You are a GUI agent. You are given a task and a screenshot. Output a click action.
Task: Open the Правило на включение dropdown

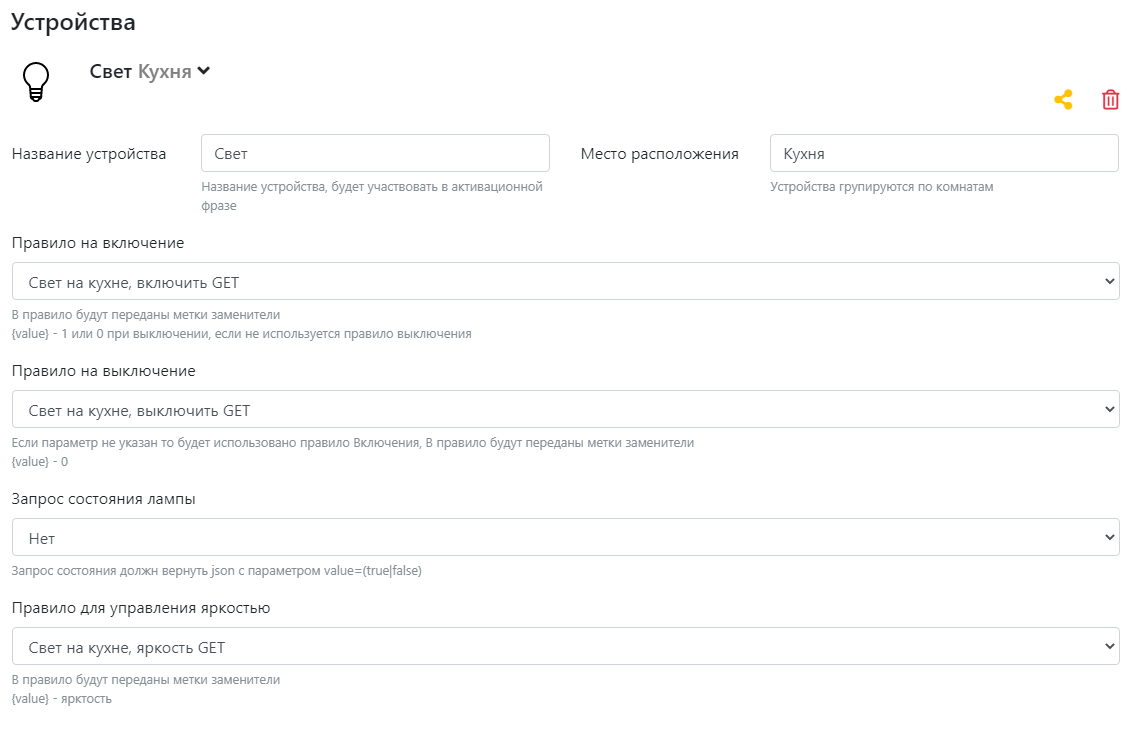point(565,282)
